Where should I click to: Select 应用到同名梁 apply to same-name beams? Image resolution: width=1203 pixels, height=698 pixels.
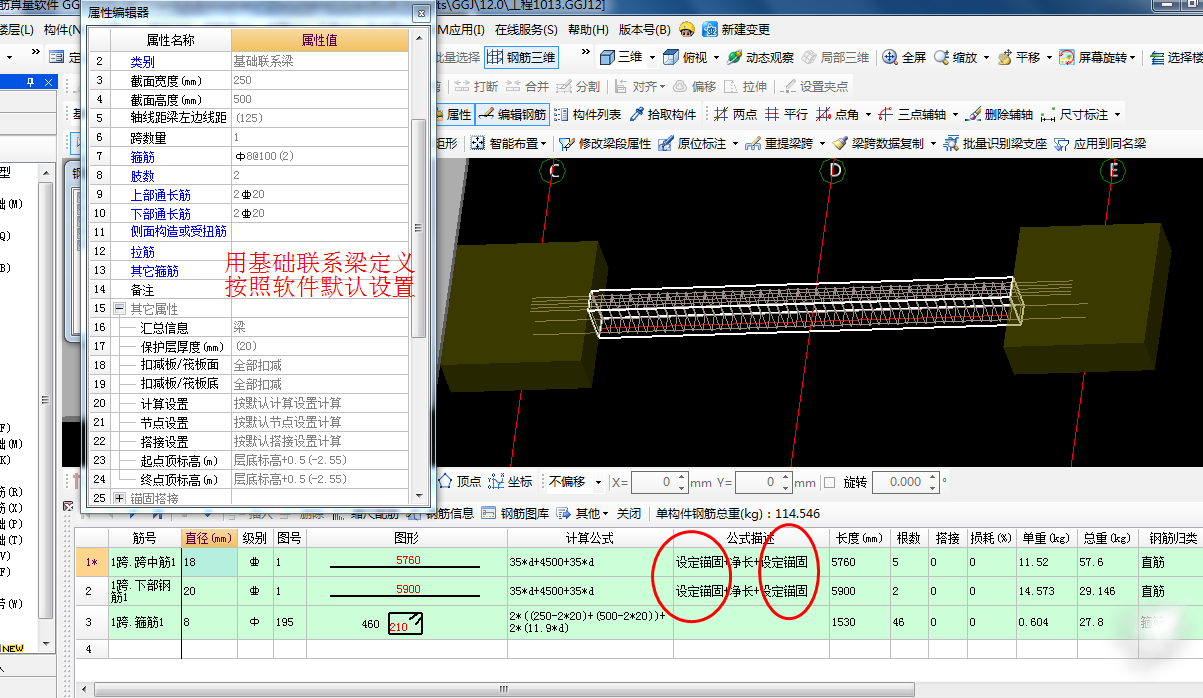[x=1100, y=144]
